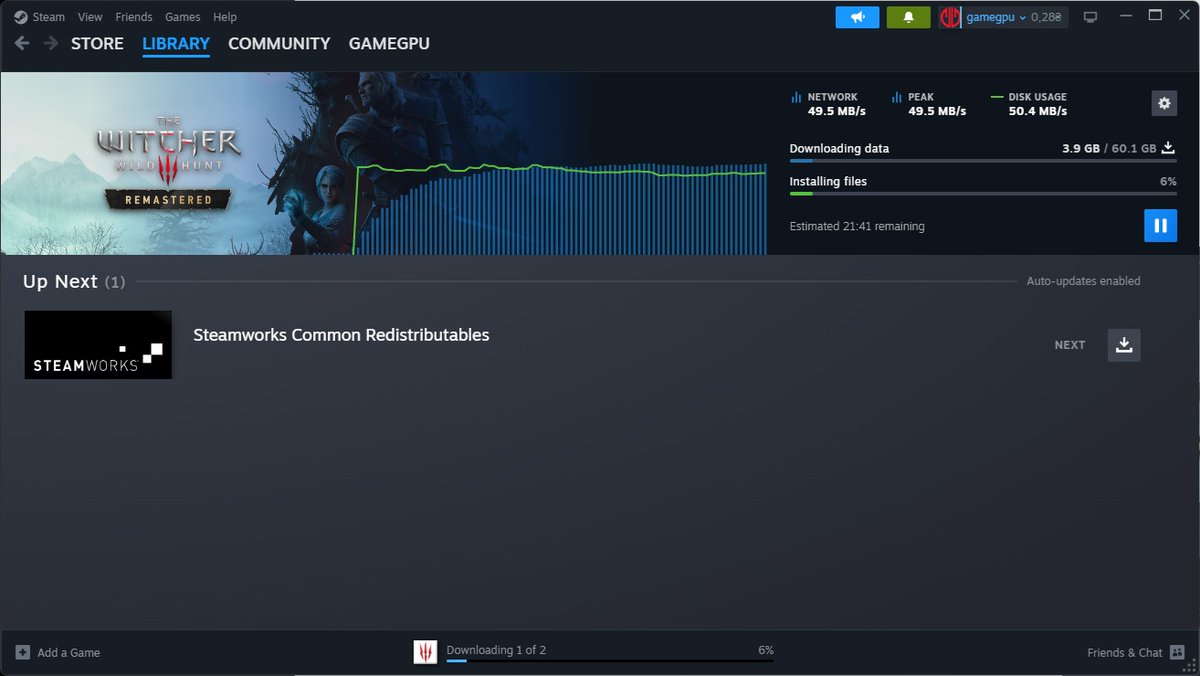Click the download size arrow icon
Image resolution: width=1200 pixels, height=676 pixels.
click(x=1168, y=148)
